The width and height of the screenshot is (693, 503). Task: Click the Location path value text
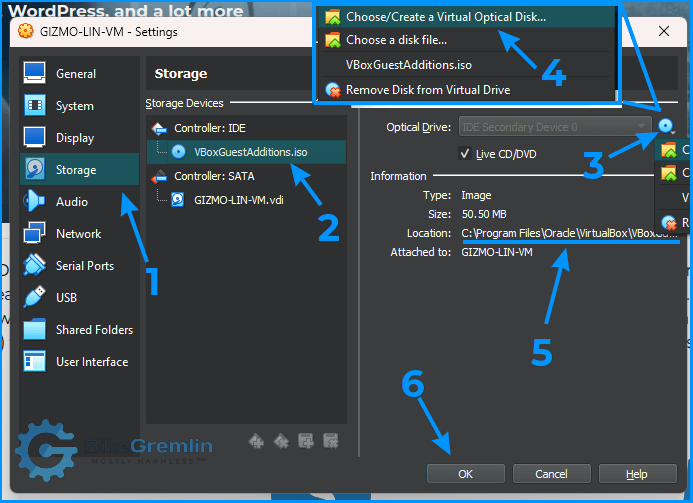[569, 233]
